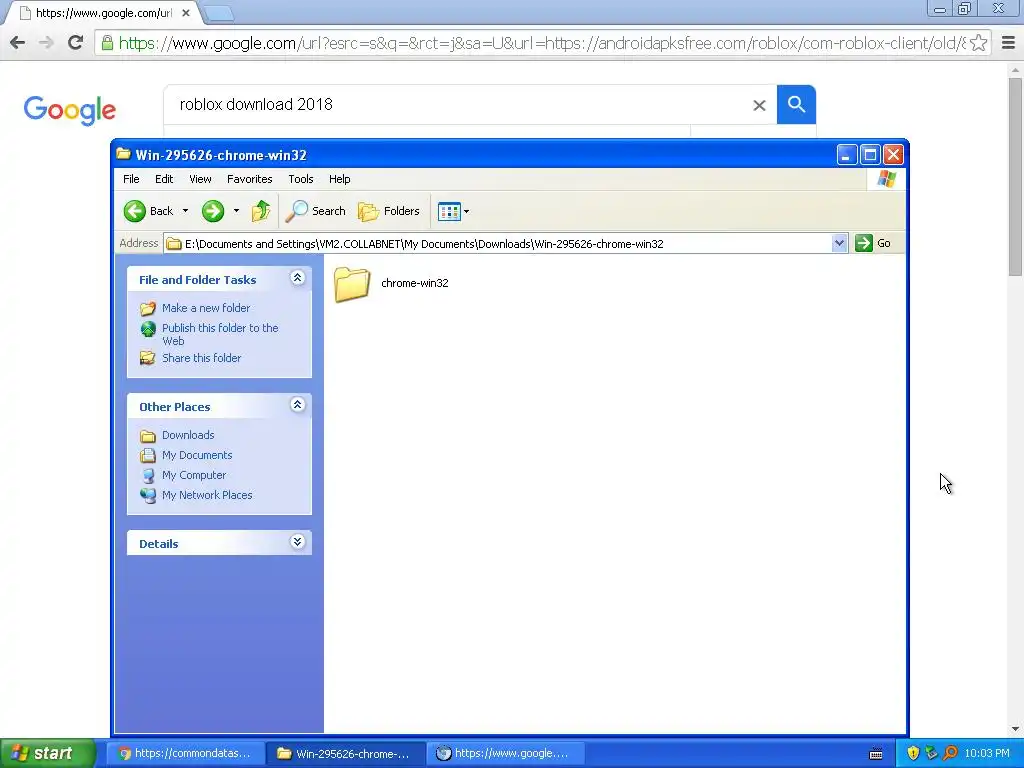Click the Windows flag logo in Explorer
The height and width of the screenshot is (768, 1024).
(x=886, y=179)
